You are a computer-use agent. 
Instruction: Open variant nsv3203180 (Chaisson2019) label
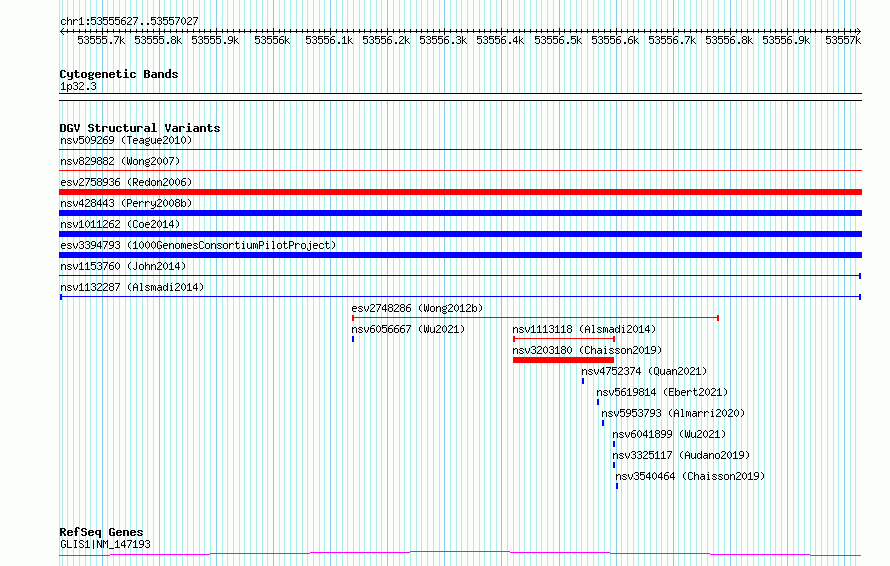587,350
